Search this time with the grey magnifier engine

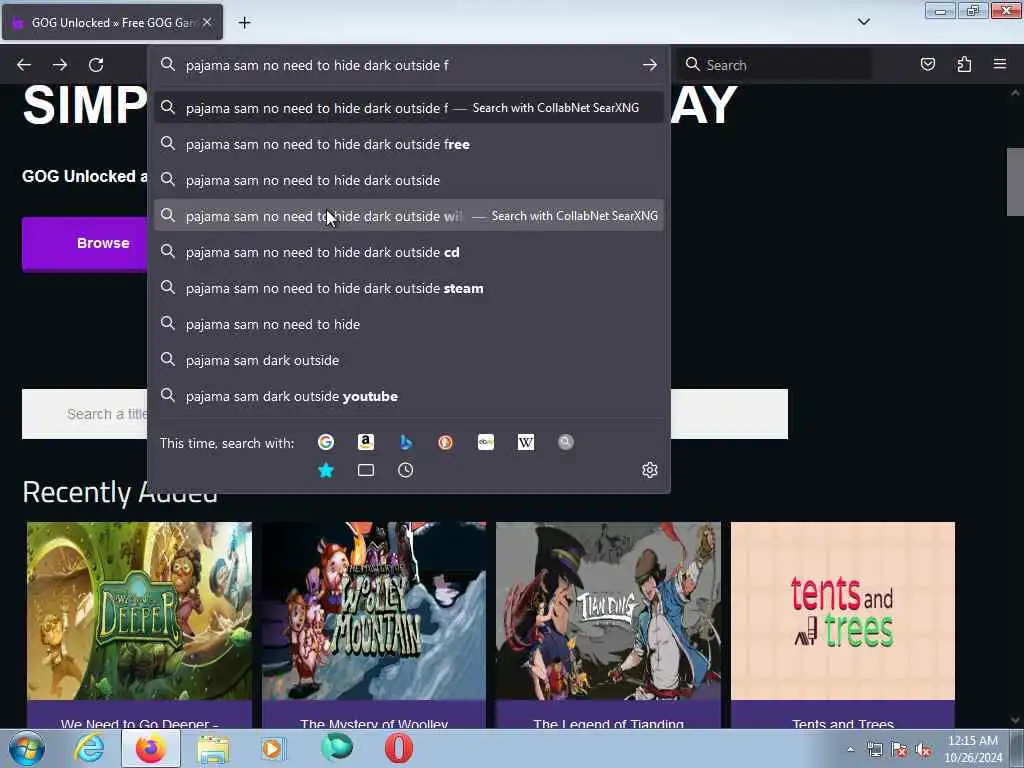[x=566, y=442]
